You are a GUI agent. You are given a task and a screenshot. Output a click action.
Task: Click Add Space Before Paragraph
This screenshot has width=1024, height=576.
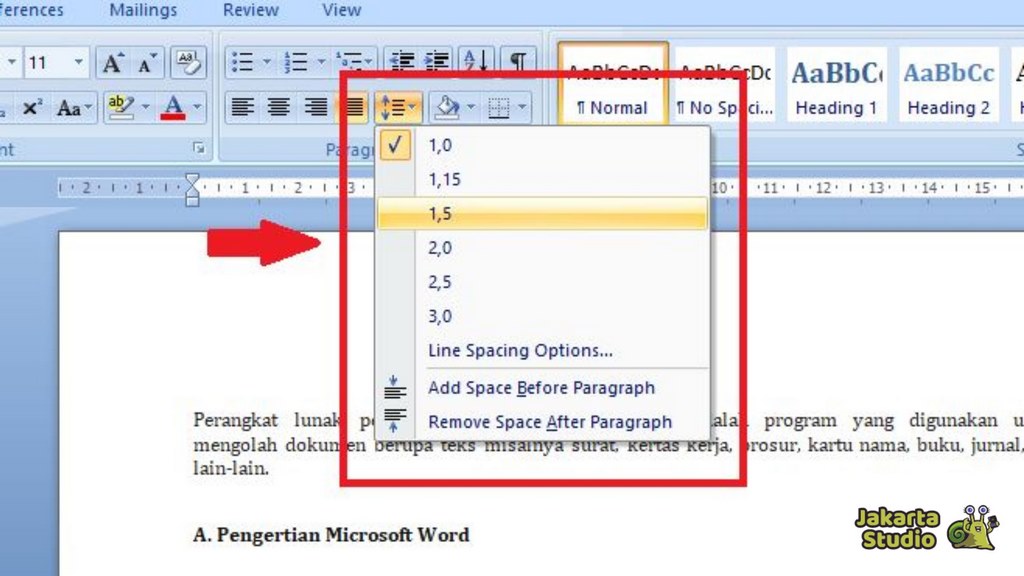click(541, 387)
